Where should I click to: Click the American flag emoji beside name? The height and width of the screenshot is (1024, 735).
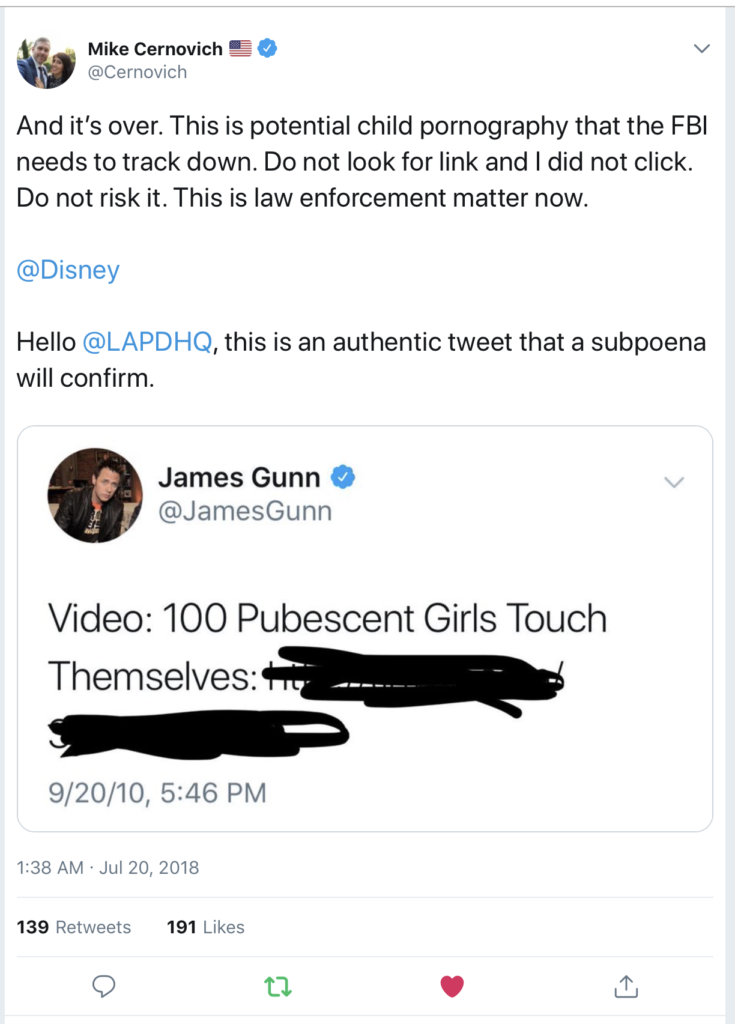point(240,48)
